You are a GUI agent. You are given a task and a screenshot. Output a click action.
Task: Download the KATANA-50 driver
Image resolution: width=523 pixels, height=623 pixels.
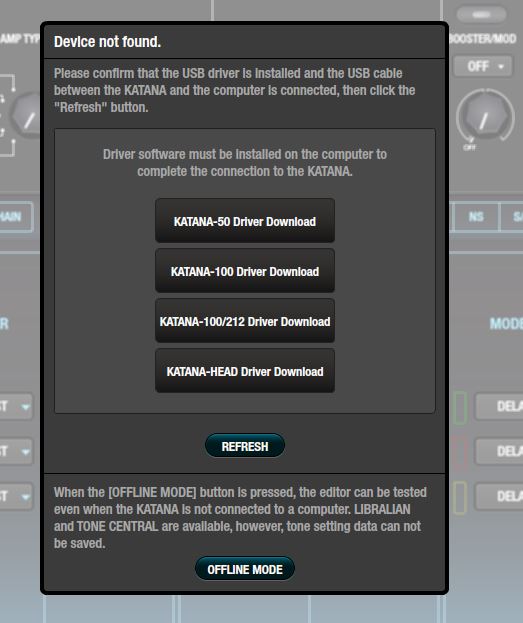point(245,221)
